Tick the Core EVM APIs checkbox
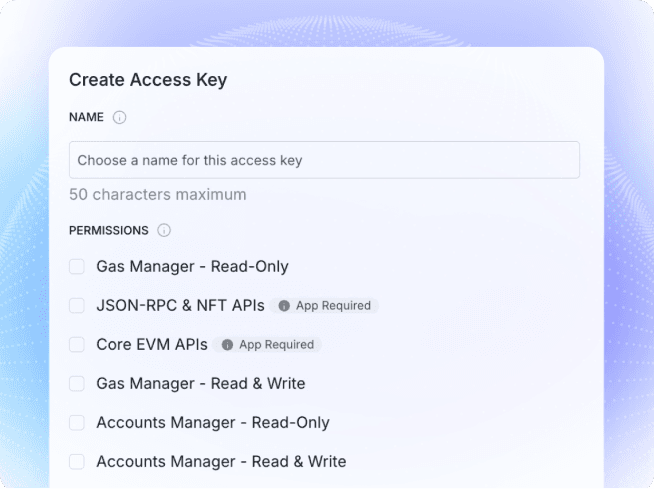654x489 pixels. point(77,345)
